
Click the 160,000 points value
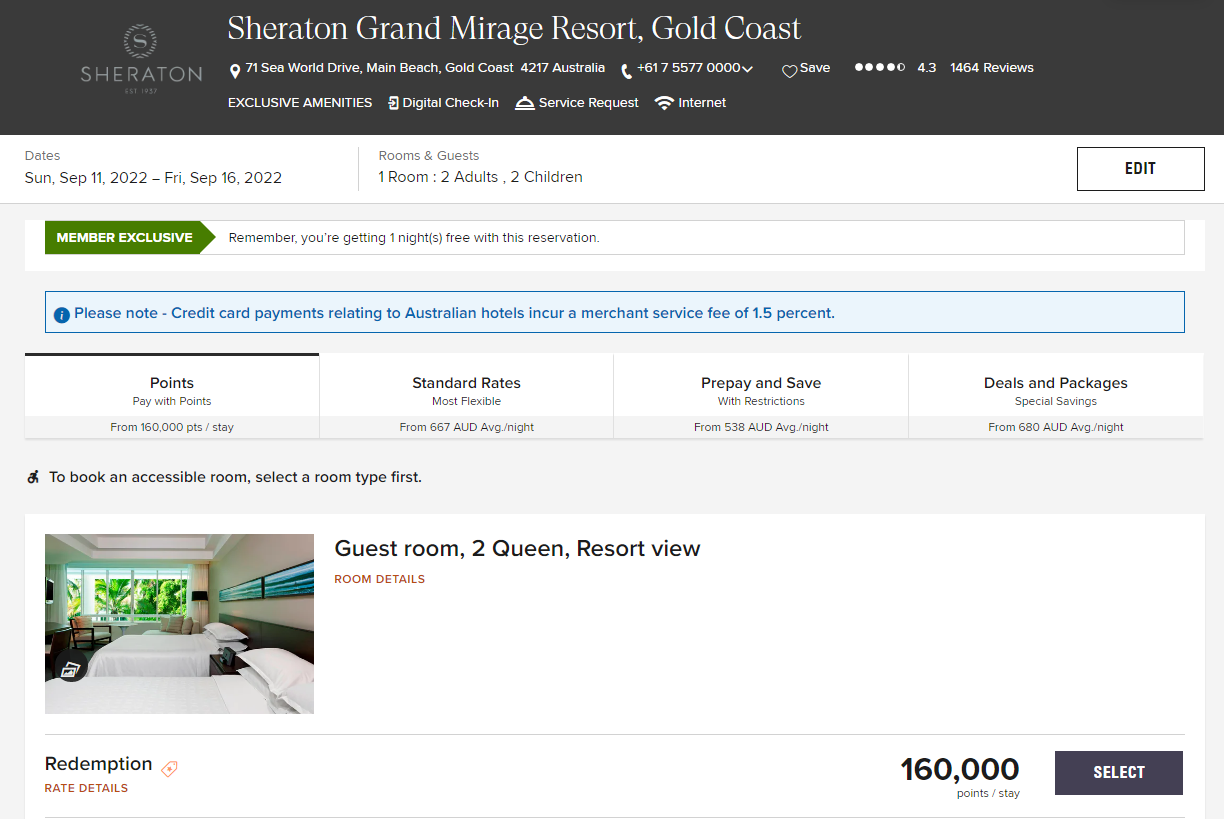pyautogui.click(x=960, y=769)
